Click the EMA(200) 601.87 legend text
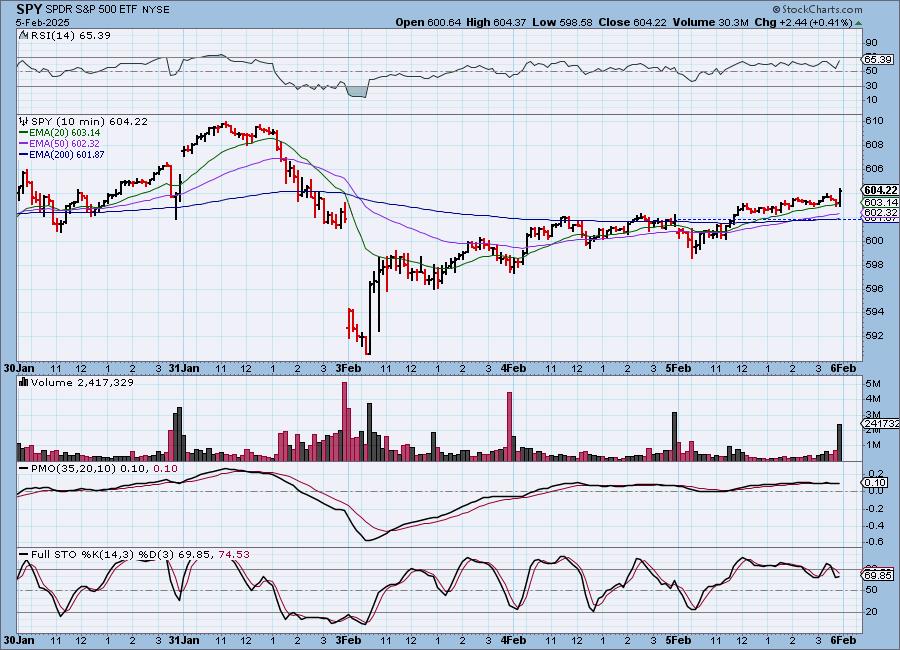 67,154
